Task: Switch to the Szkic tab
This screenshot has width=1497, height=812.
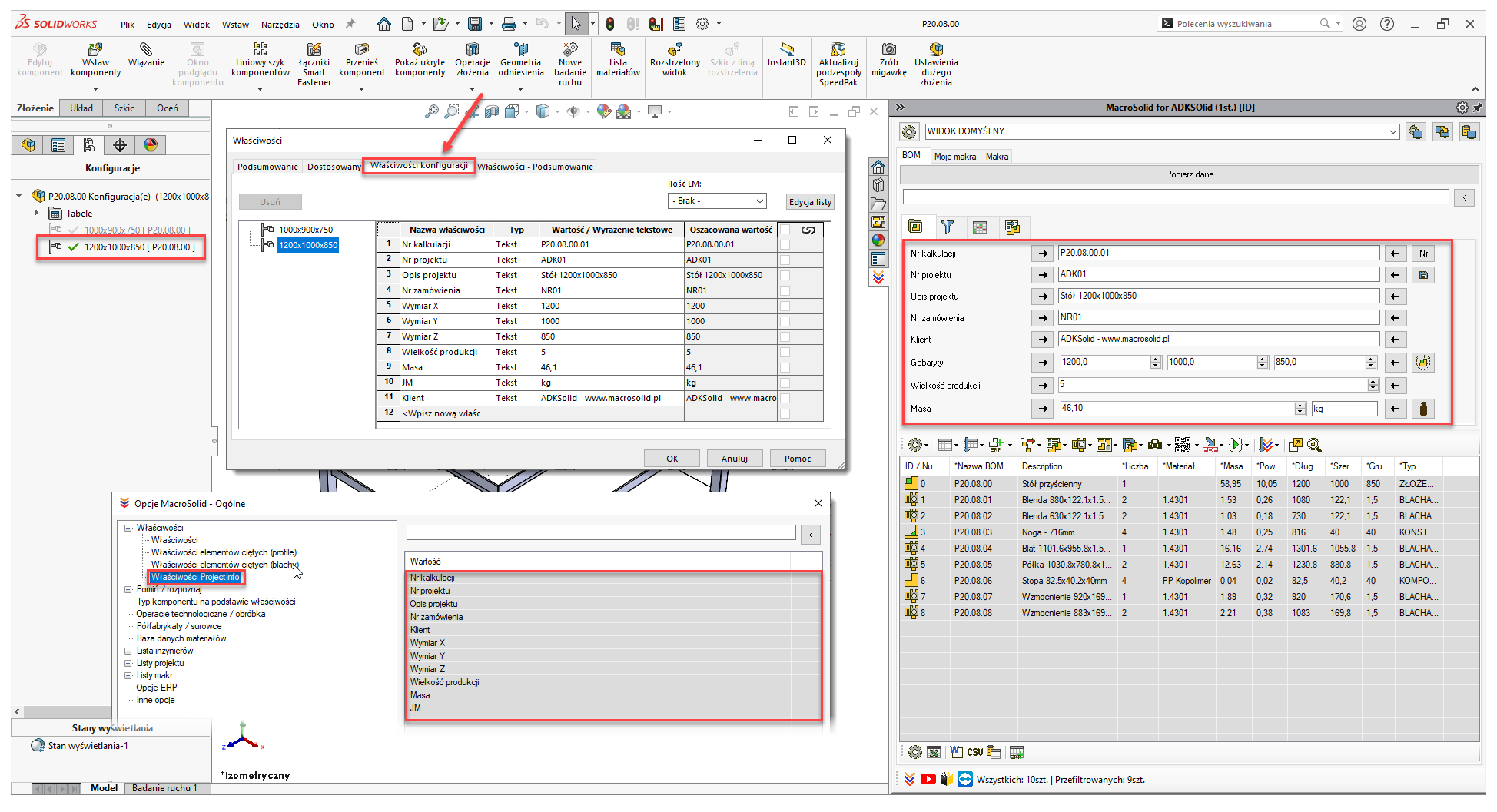Action: [x=124, y=108]
